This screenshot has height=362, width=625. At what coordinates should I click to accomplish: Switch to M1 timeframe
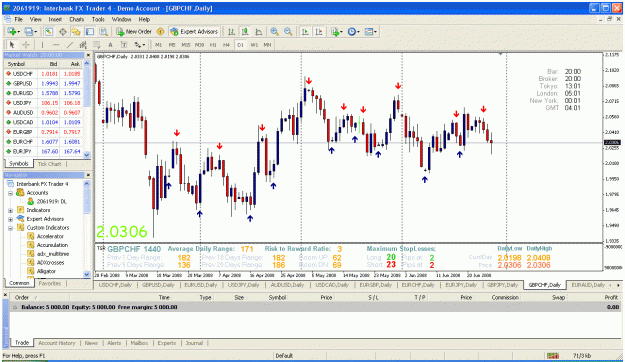click(x=158, y=45)
